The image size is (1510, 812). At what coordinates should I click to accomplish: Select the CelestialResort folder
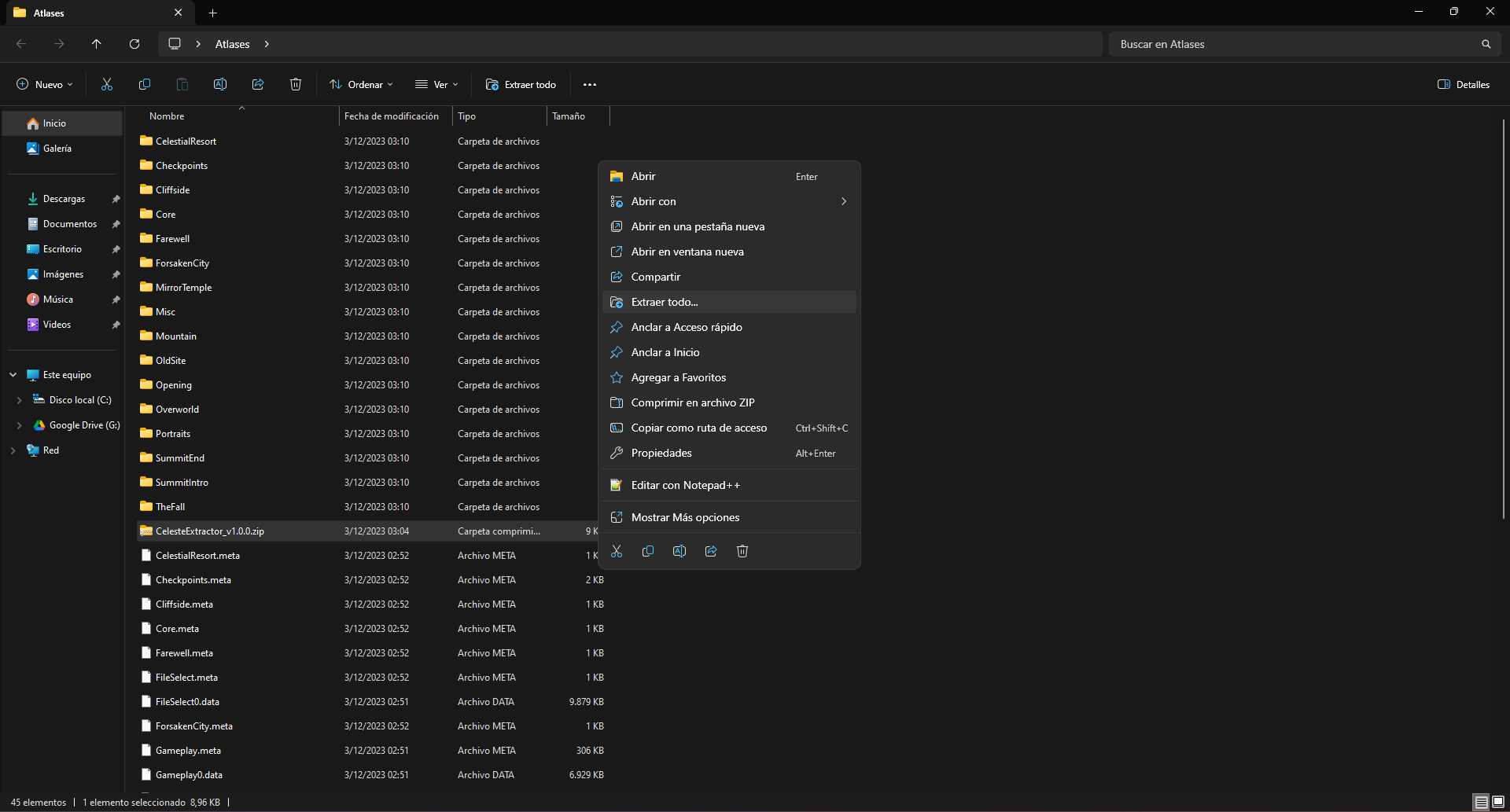pos(373,141)
